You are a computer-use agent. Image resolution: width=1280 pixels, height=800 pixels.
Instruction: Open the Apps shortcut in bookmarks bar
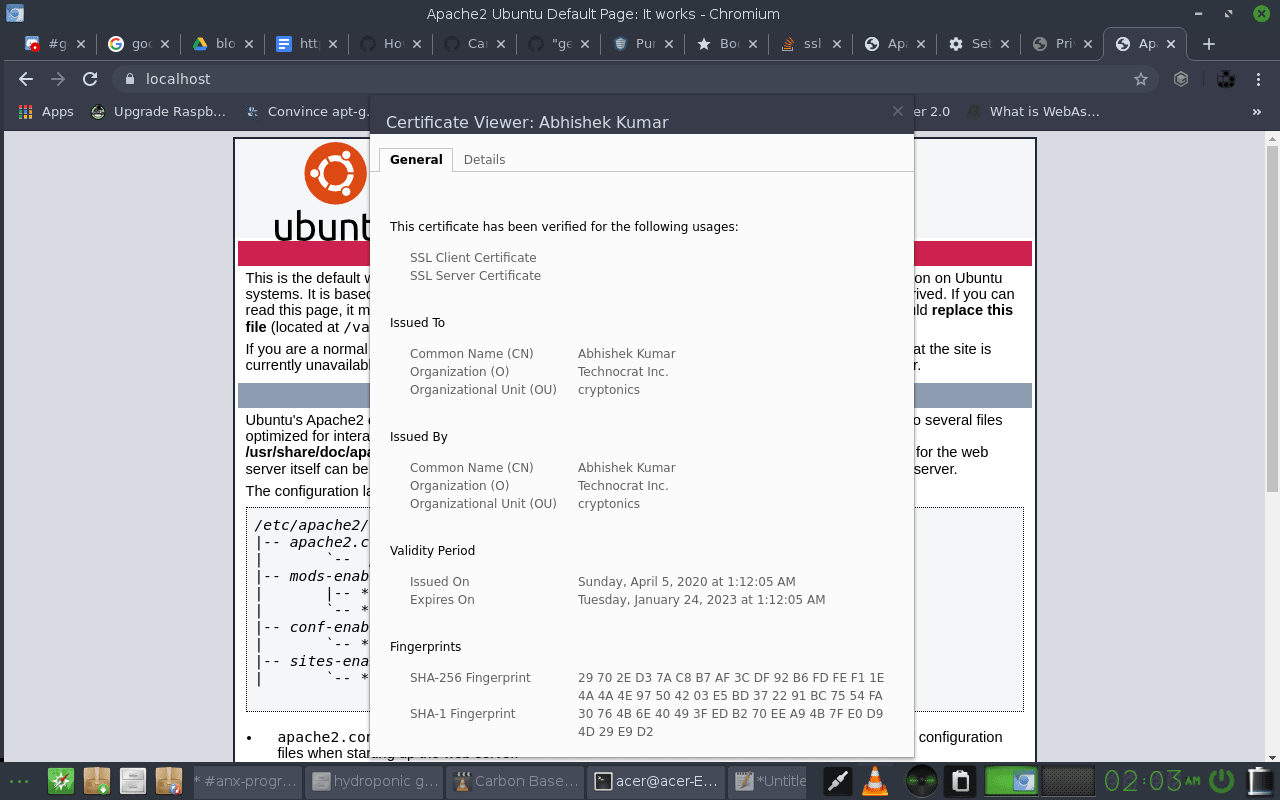point(46,112)
